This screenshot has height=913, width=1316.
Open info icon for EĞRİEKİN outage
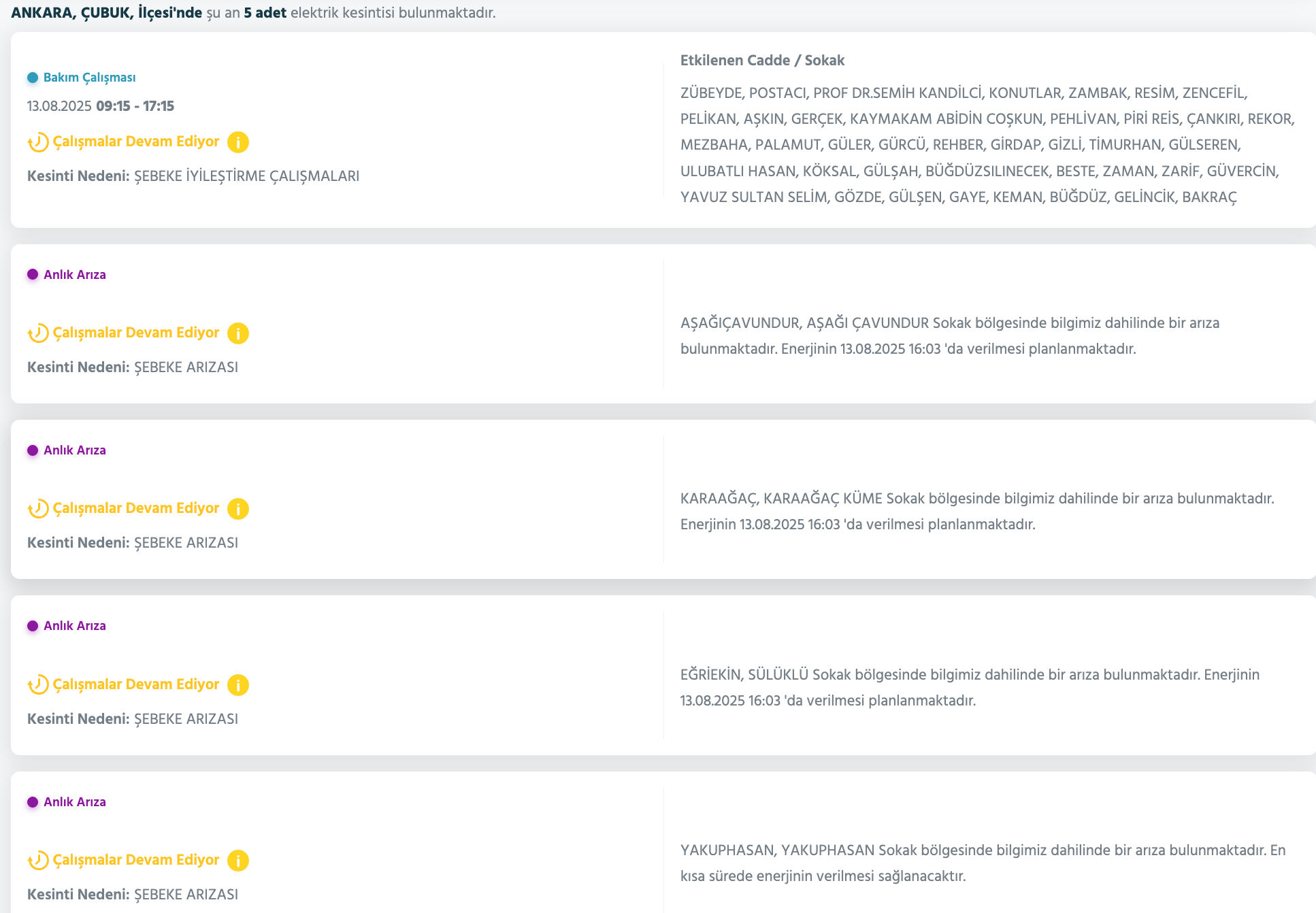(x=237, y=685)
